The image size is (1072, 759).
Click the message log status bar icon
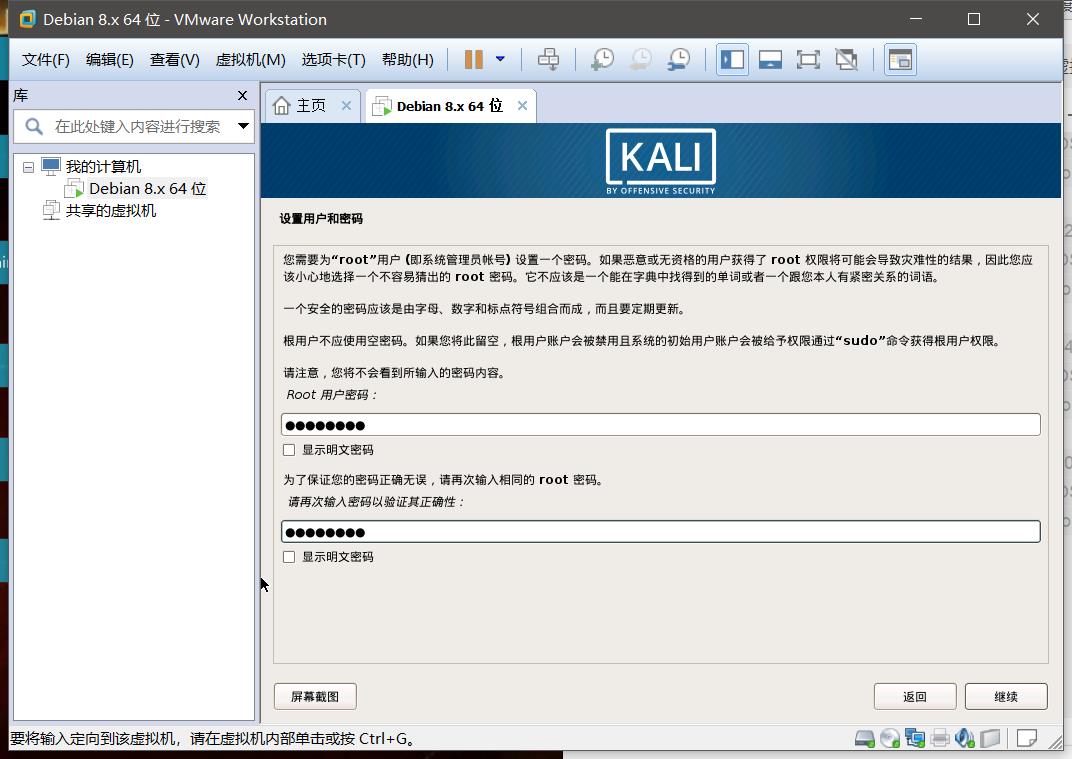tap(1026, 738)
